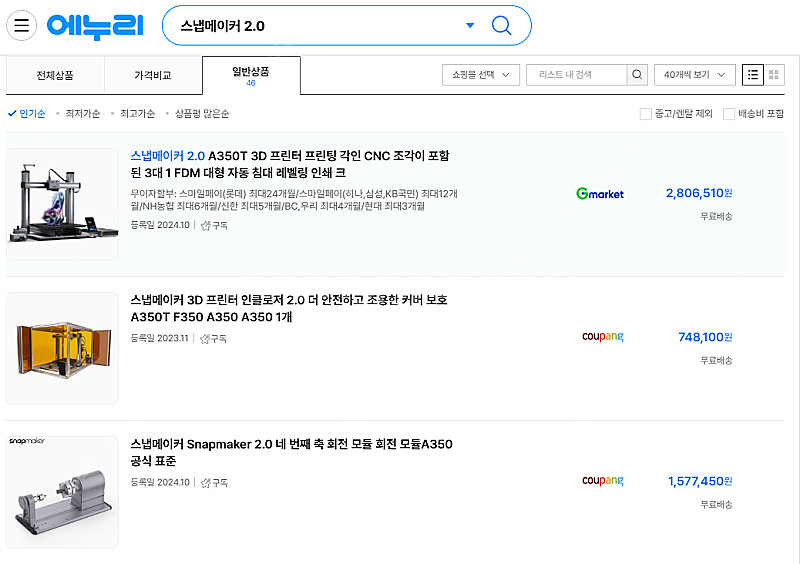
Task: Click the main search magnifier icon
Action: tap(501, 25)
